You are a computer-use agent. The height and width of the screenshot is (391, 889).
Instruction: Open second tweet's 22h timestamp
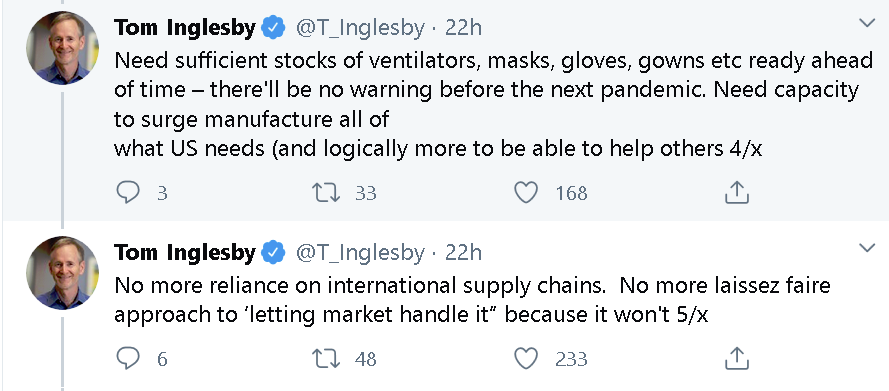(463, 252)
